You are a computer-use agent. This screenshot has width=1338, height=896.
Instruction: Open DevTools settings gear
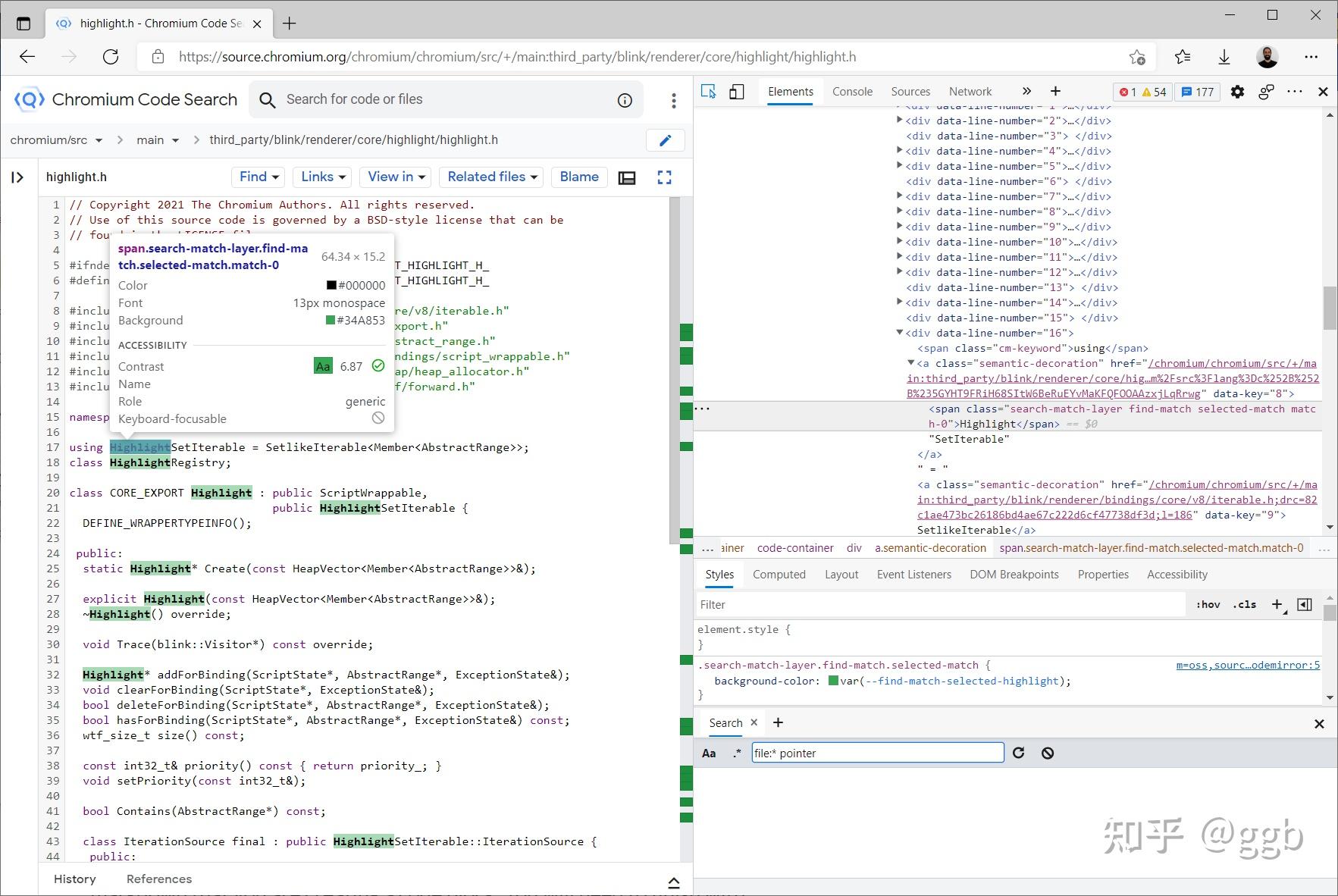1237,92
